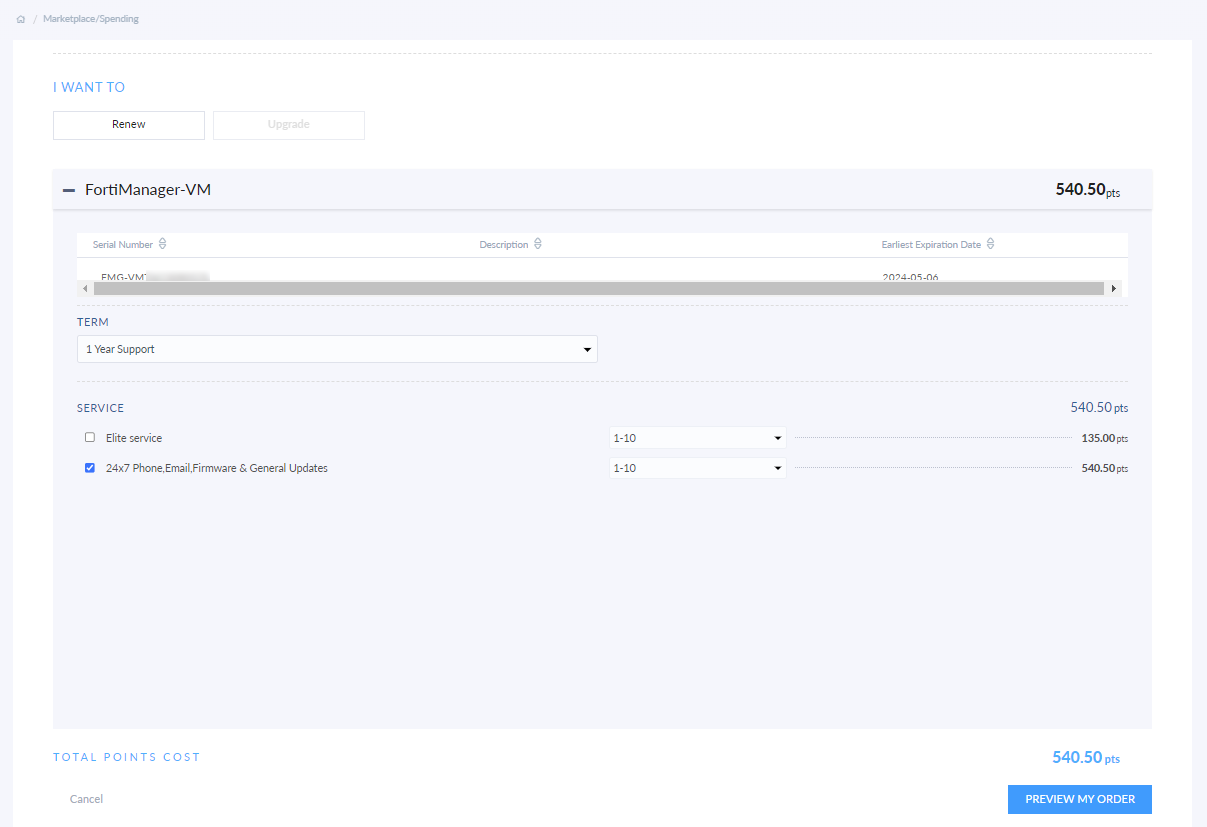The width and height of the screenshot is (1207, 827).
Task: Sort by Earliest Expiration Date sort icon
Action: [x=990, y=244]
